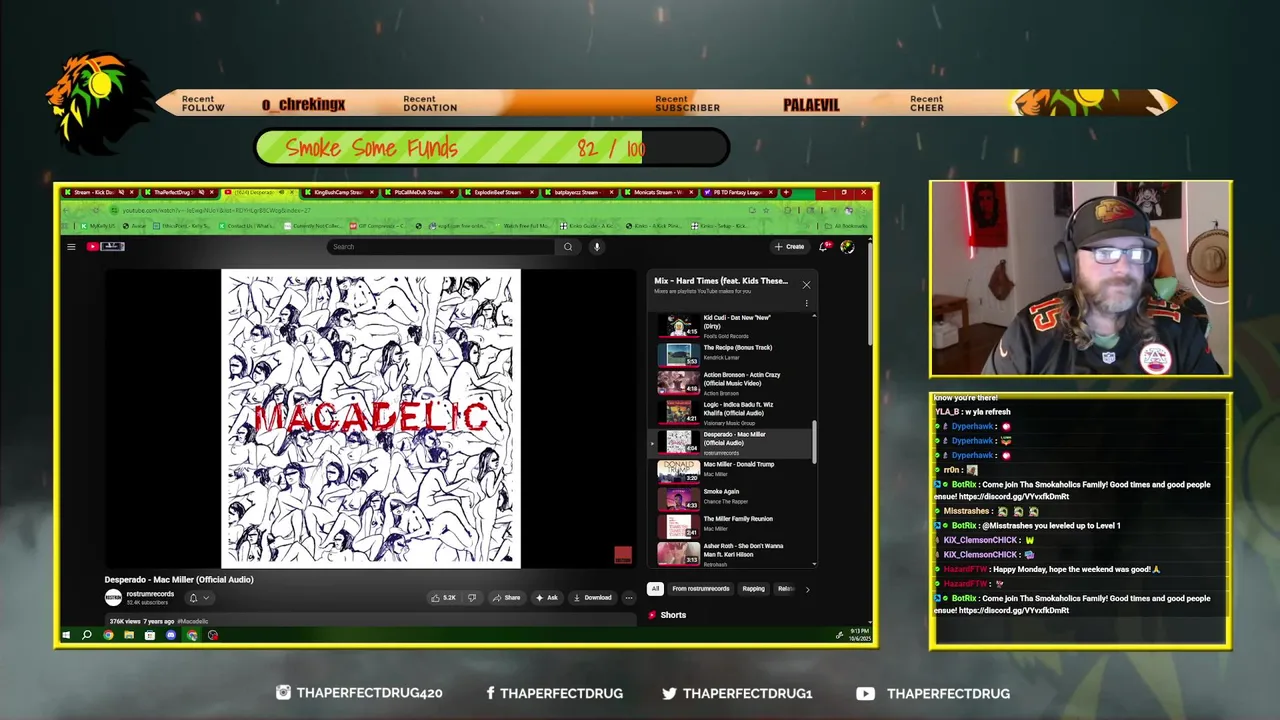Switch to the Monicats Stream tab

[x=660, y=192]
